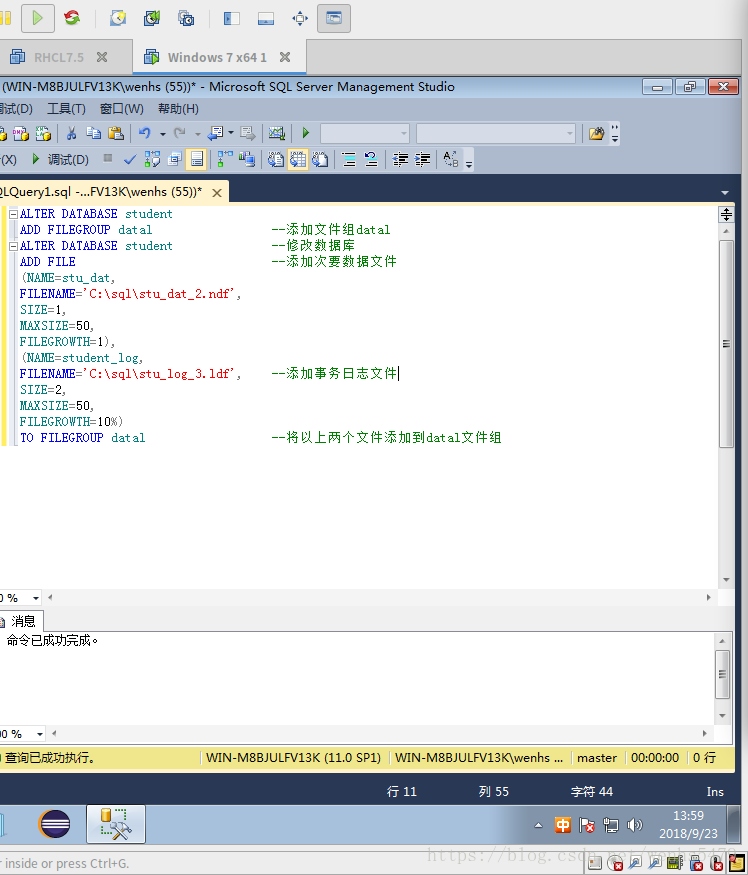Set results to grid output
This screenshot has height=875, width=748.
point(298,159)
